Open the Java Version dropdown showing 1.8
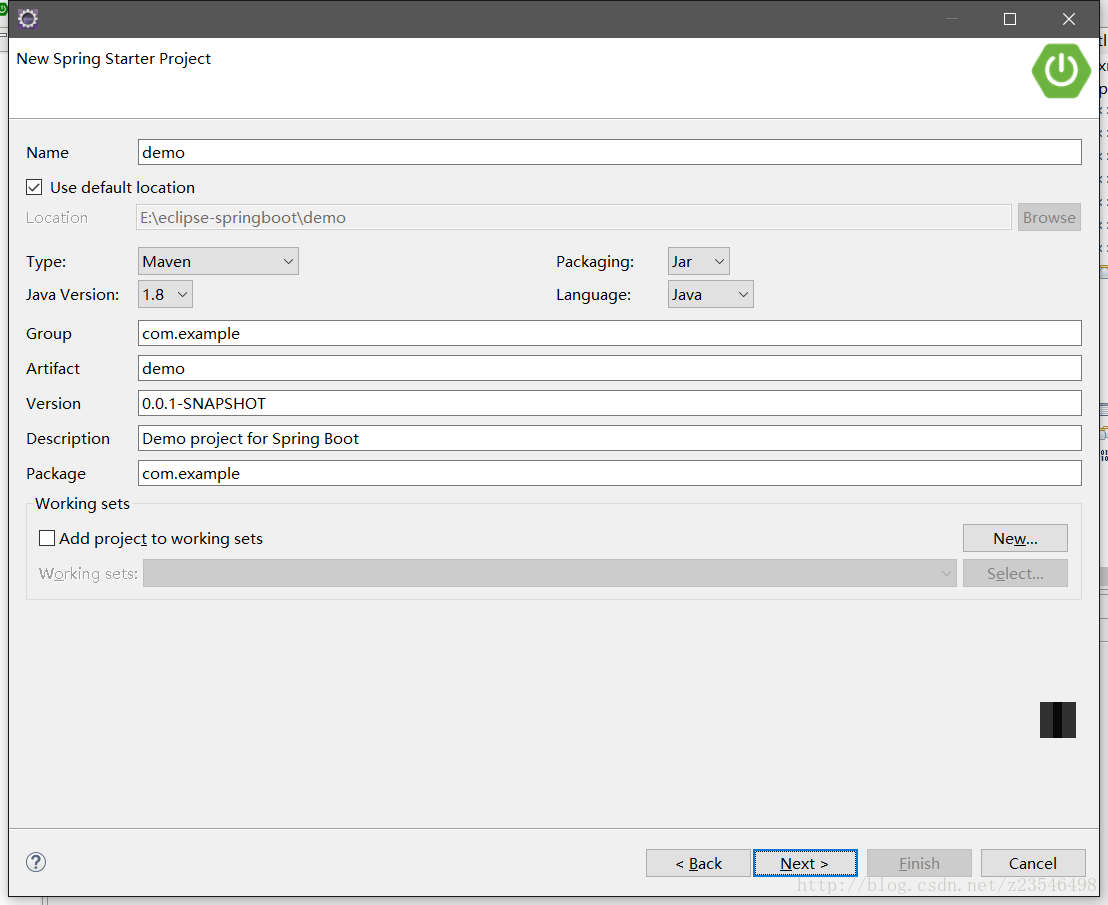The height and width of the screenshot is (905, 1108). (165, 295)
